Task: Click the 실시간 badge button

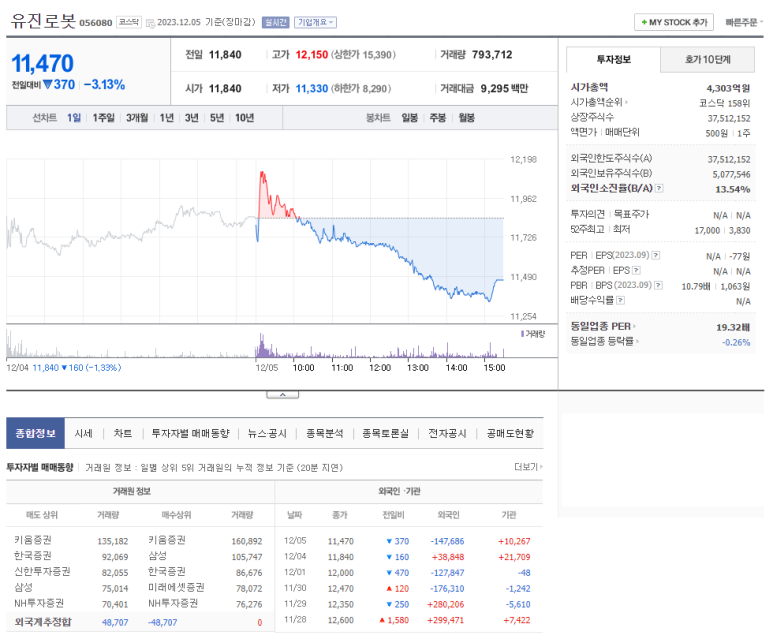Action: 275,22
